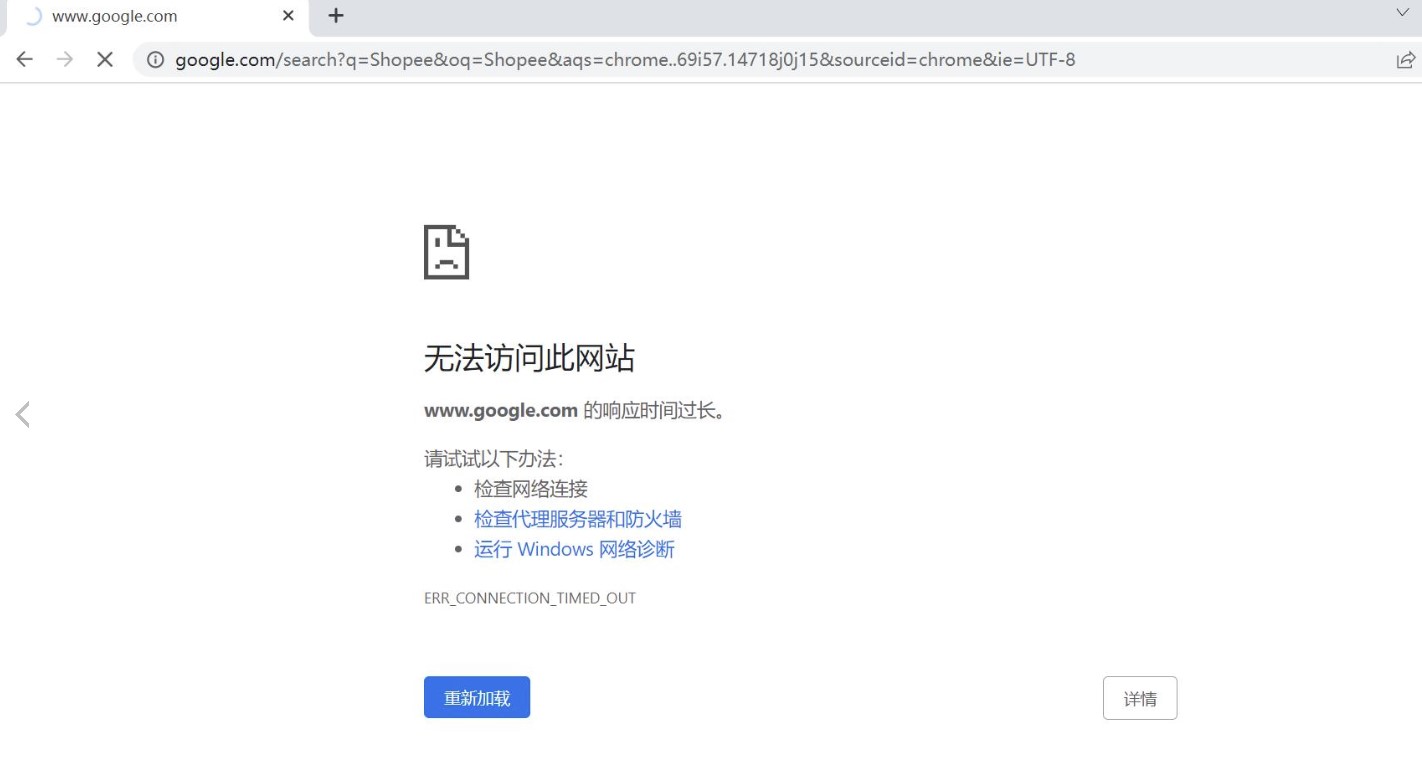Screen dimensions: 1422x770
Task: Close the www.google.com tab
Action: (x=288, y=16)
